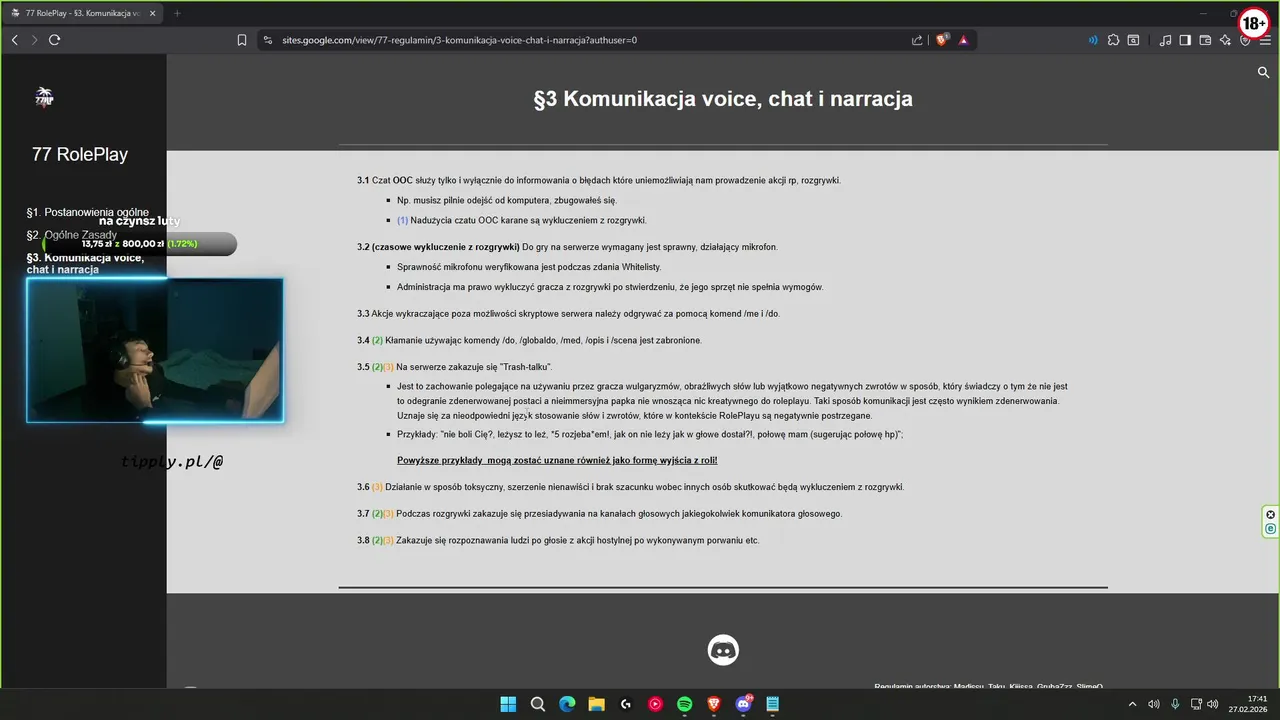Click rule 3.8 about recognizing people by voice
Image resolution: width=1280 pixels, height=720 pixels.
[558, 540]
